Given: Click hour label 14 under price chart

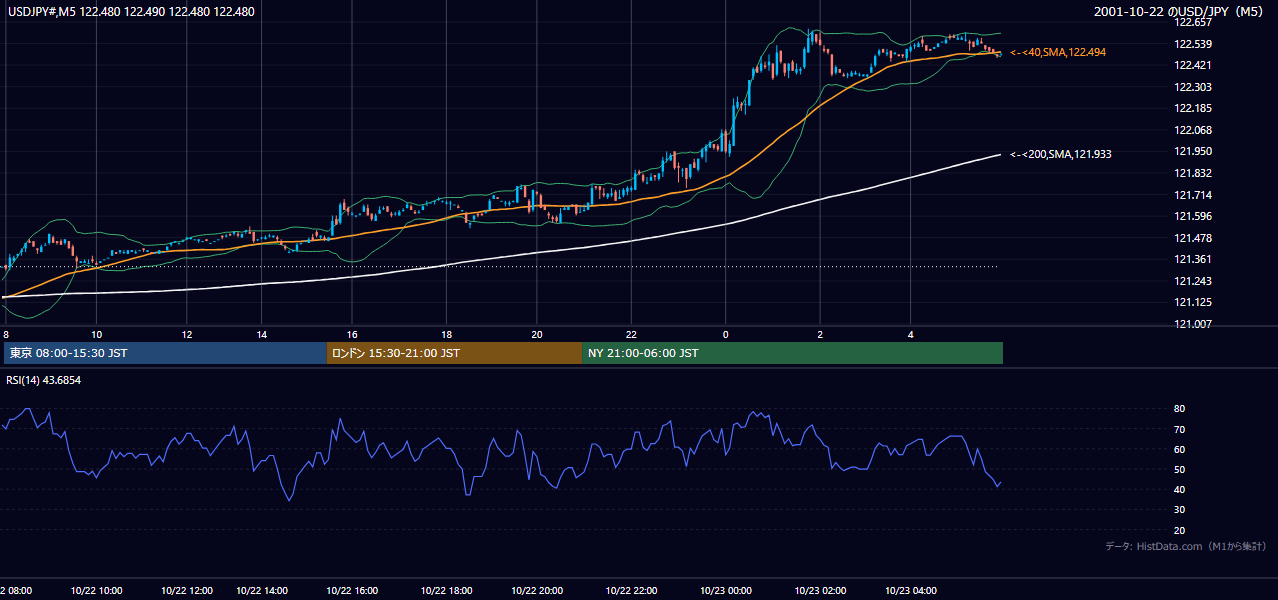Looking at the screenshot, I should coord(261,334).
